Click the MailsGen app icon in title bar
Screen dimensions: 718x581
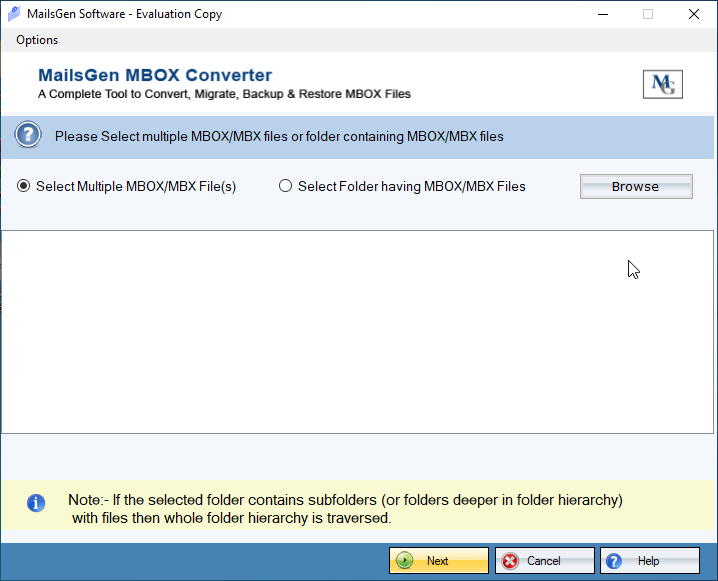click(14, 14)
